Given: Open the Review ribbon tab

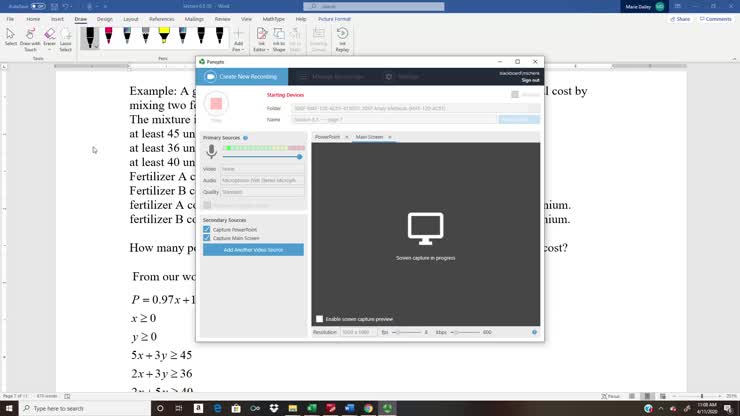Looking at the screenshot, I should point(222,19).
